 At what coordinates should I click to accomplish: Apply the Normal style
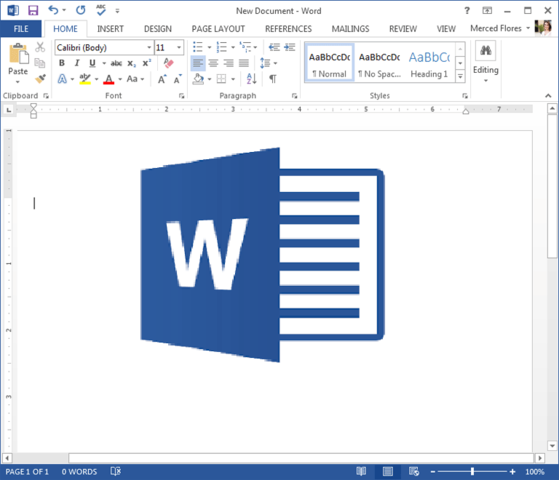pos(329,63)
